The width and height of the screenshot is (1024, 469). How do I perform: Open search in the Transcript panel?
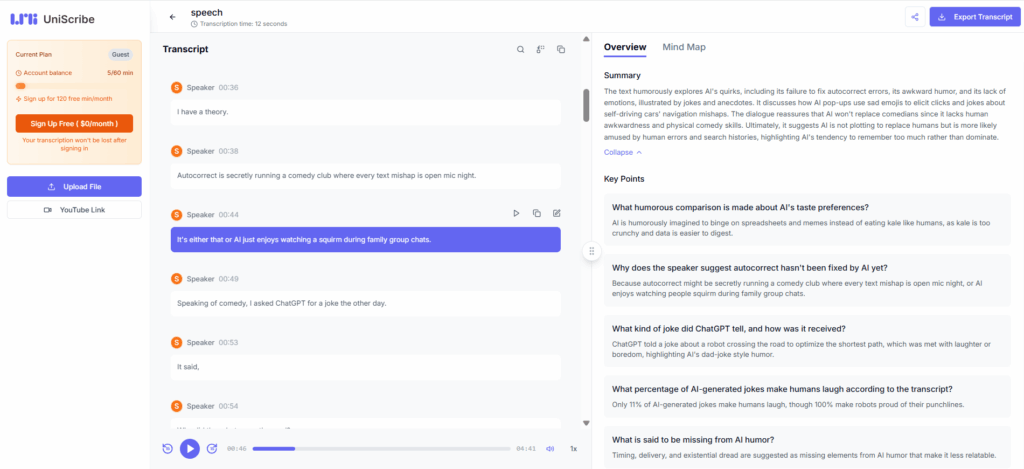520,49
